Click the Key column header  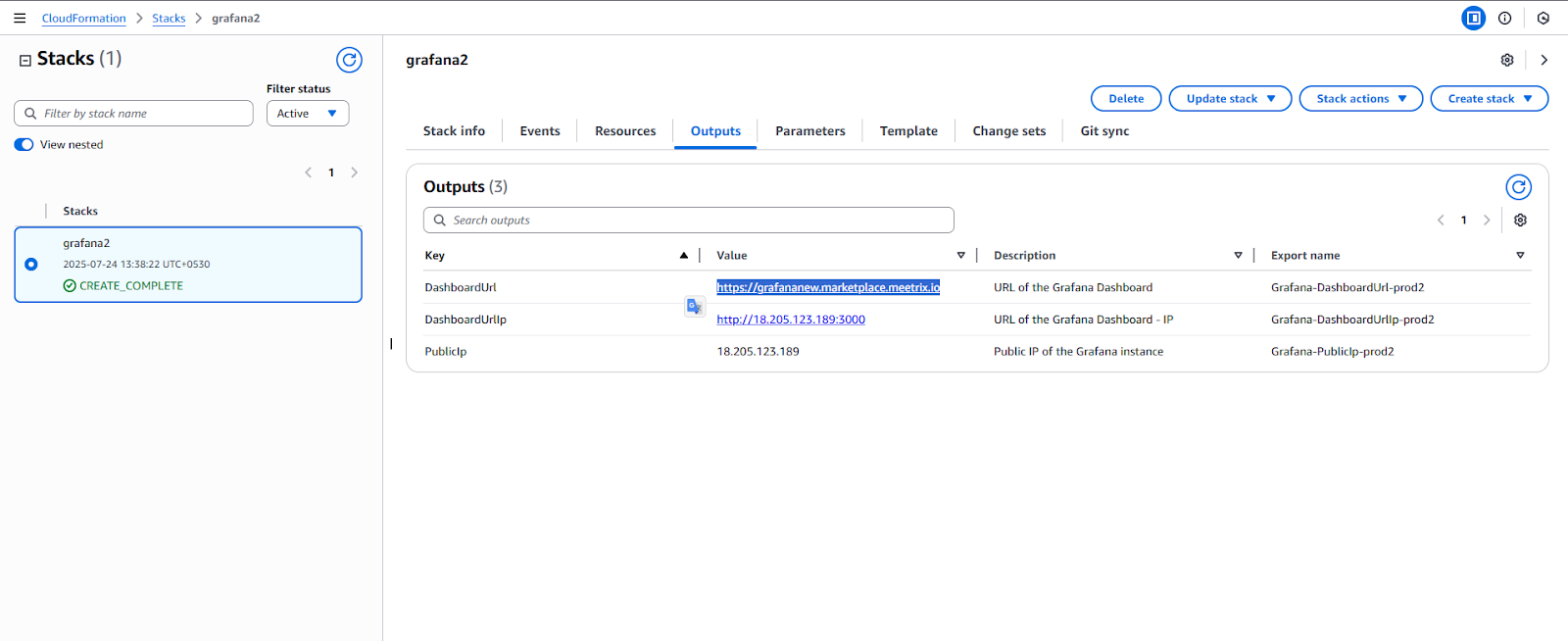(x=434, y=256)
